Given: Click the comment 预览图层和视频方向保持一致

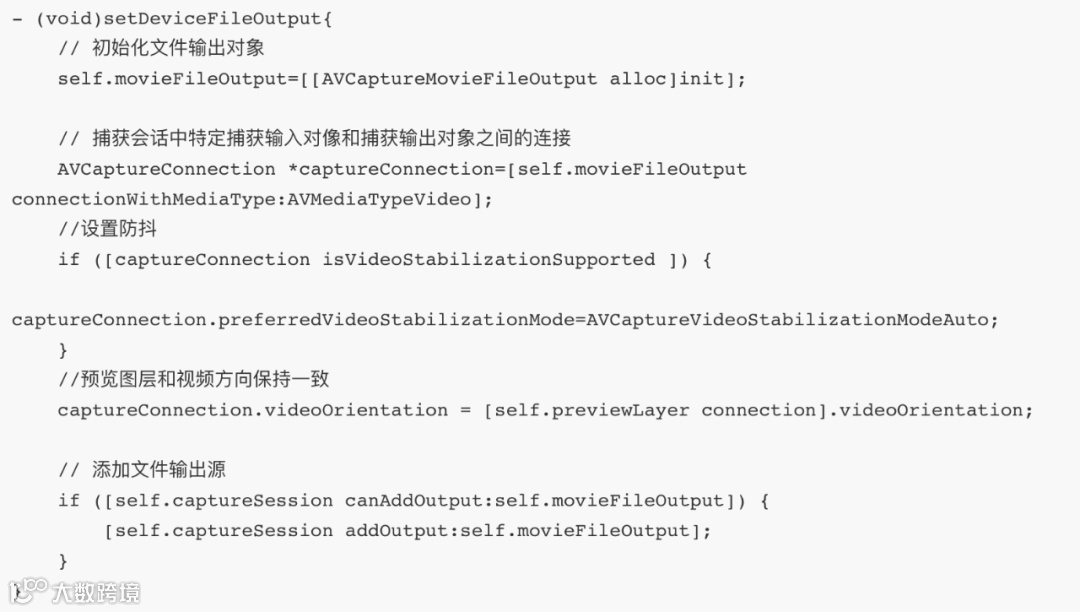Looking at the screenshot, I should point(194,379).
